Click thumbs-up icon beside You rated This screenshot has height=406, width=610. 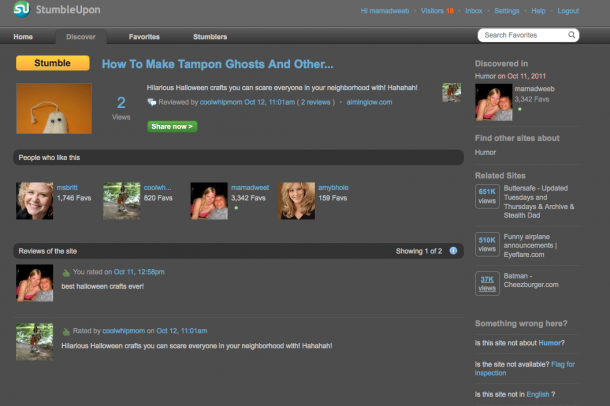(x=66, y=273)
